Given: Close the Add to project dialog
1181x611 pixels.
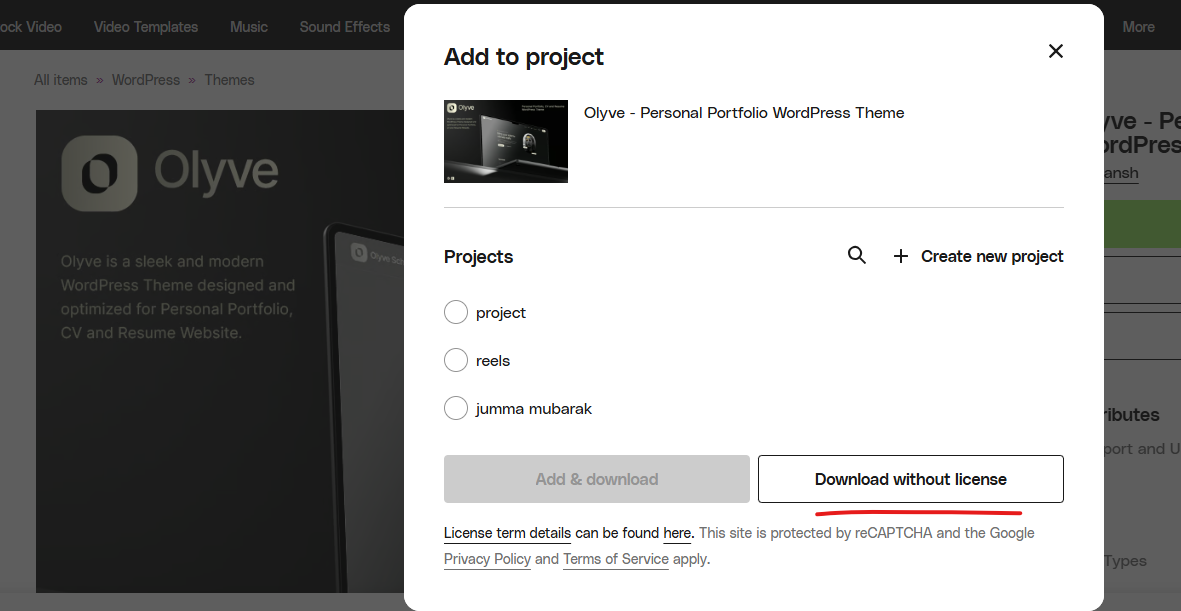Looking at the screenshot, I should coord(1055,51).
